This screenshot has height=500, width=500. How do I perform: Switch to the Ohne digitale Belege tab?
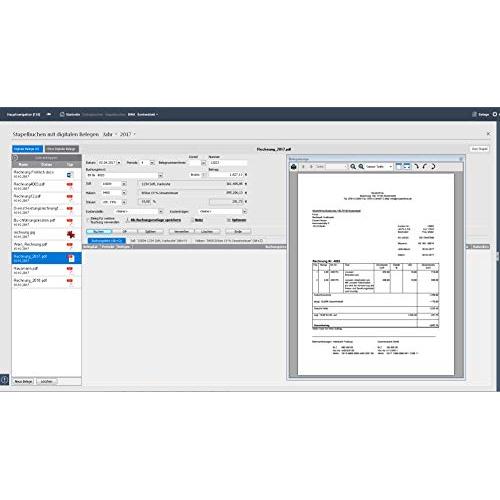click(62, 149)
